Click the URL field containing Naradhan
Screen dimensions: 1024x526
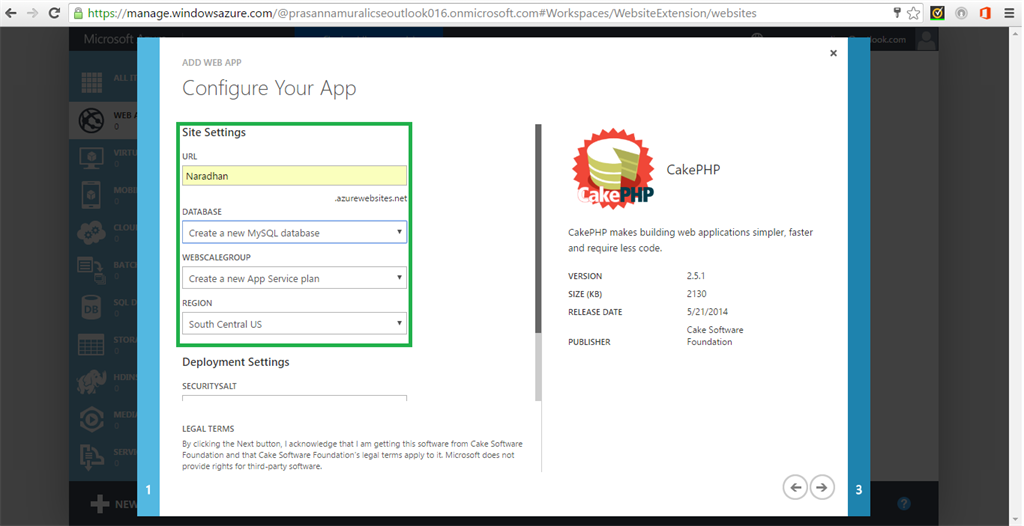[x=295, y=176]
